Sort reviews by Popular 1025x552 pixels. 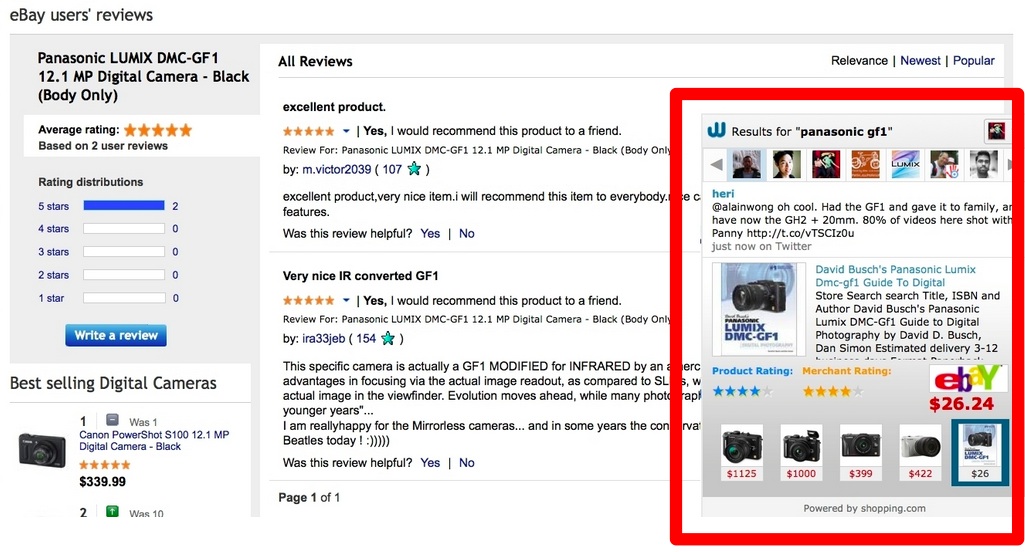click(973, 61)
